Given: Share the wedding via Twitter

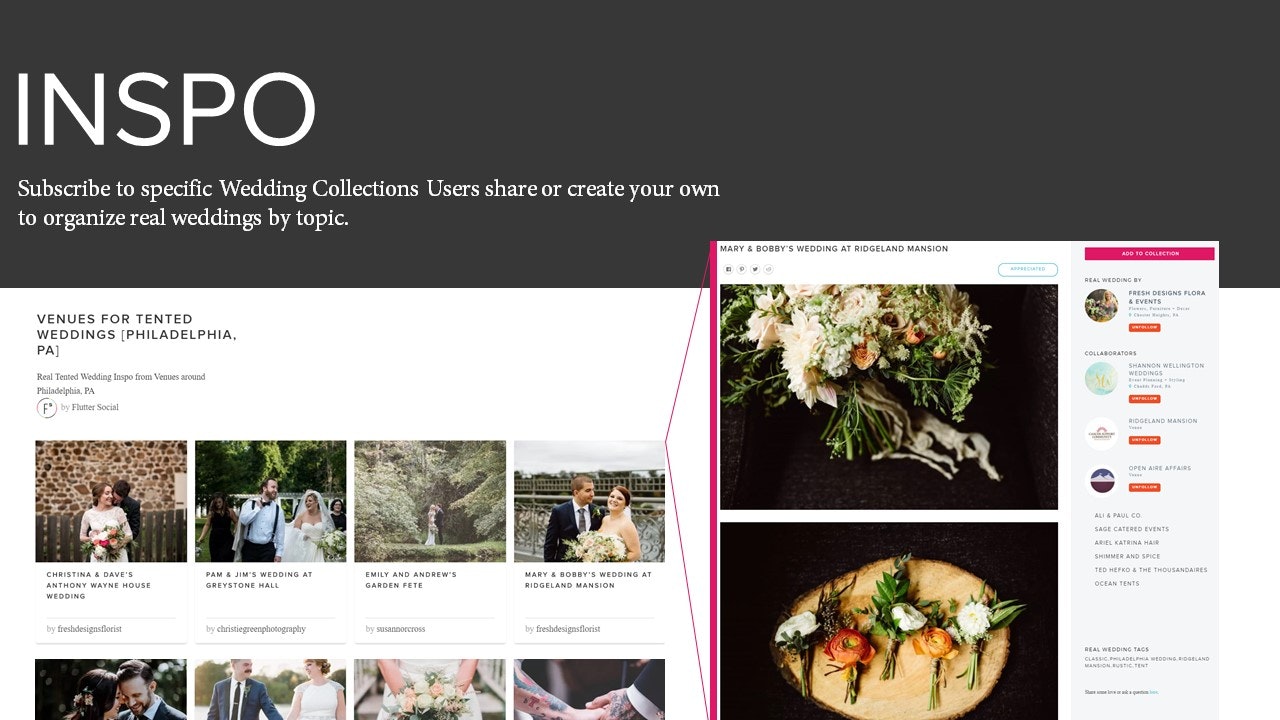Looking at the screenshot, I should 754,269.
